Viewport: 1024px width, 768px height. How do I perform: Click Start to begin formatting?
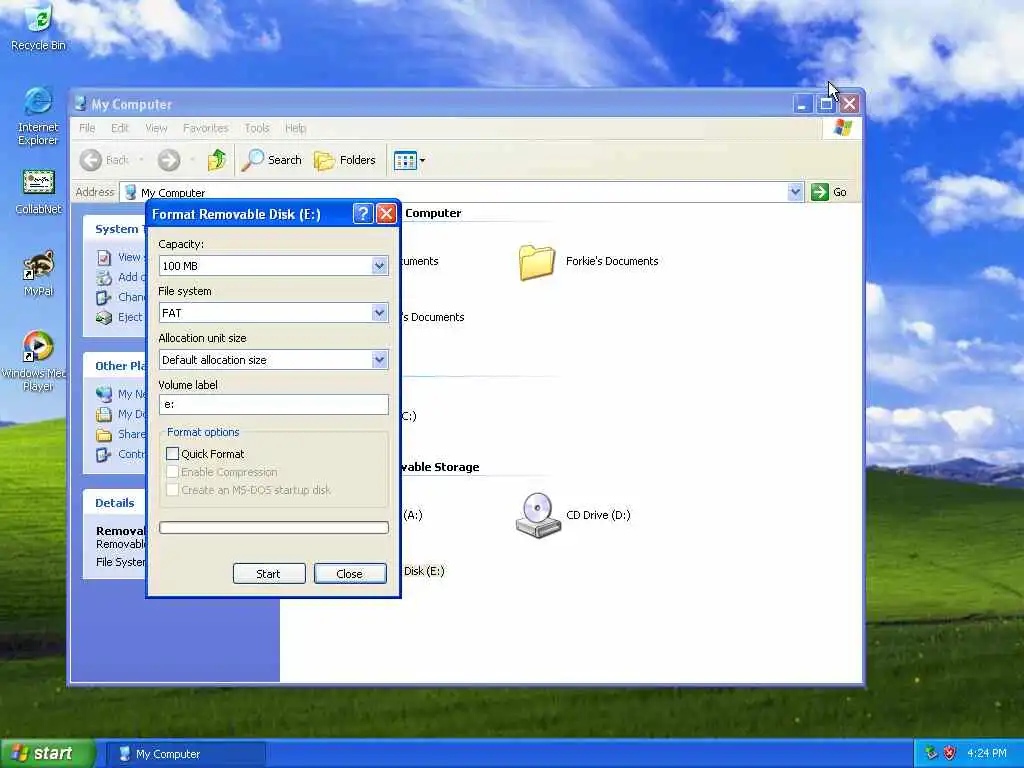pyautogui.click(x=269, y=573)
